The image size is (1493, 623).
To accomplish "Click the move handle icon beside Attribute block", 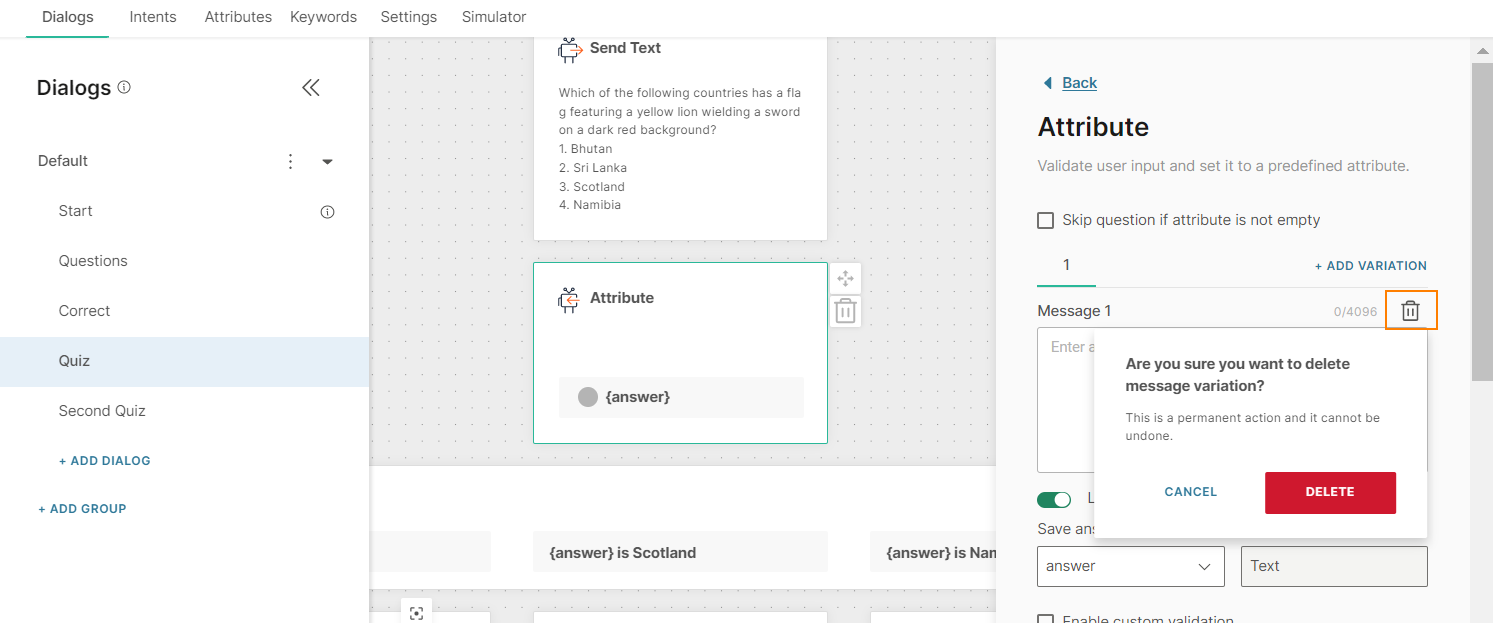I will pos(845,278).
